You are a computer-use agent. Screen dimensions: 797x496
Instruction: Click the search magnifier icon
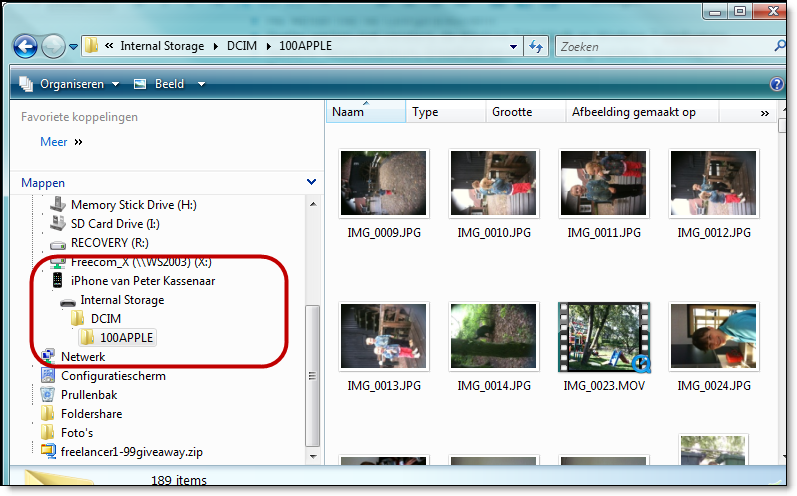(x=779, y=46)
